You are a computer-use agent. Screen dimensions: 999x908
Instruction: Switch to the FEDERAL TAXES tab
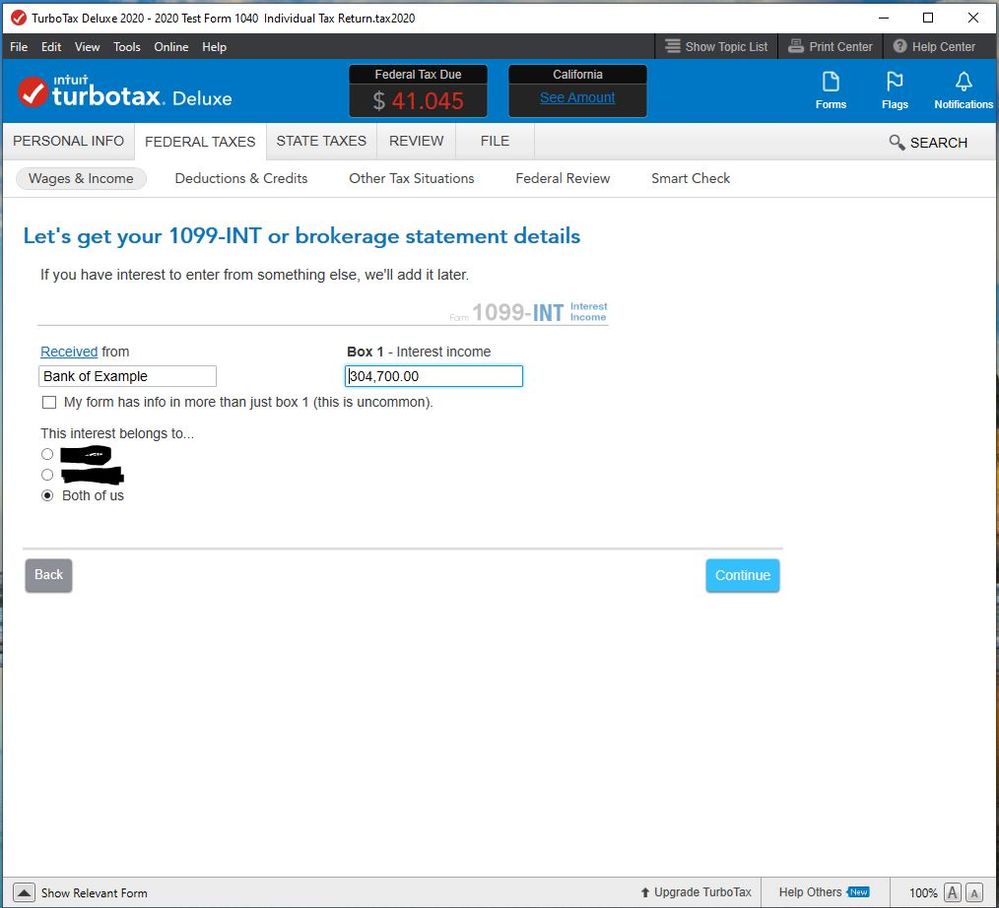point(200,141)
